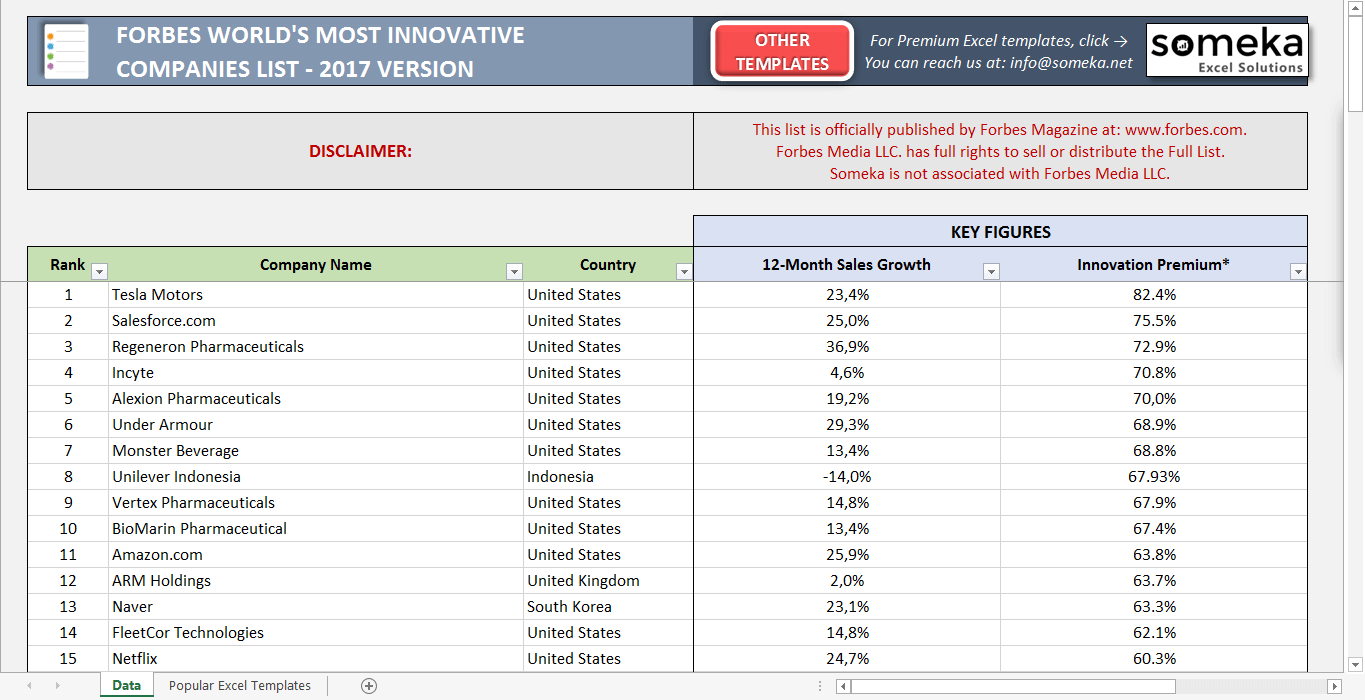Select the -14,0% sales growth cell
1365x700 pixels.
click(x=847, y=477)
